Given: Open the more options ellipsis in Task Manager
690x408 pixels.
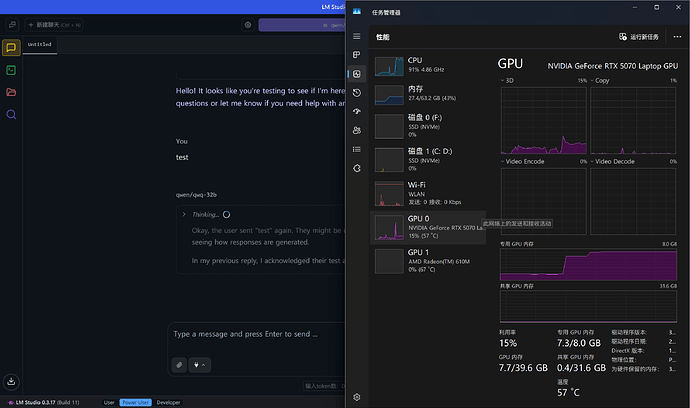Looking at the screenshot, I should coord(677,37).
